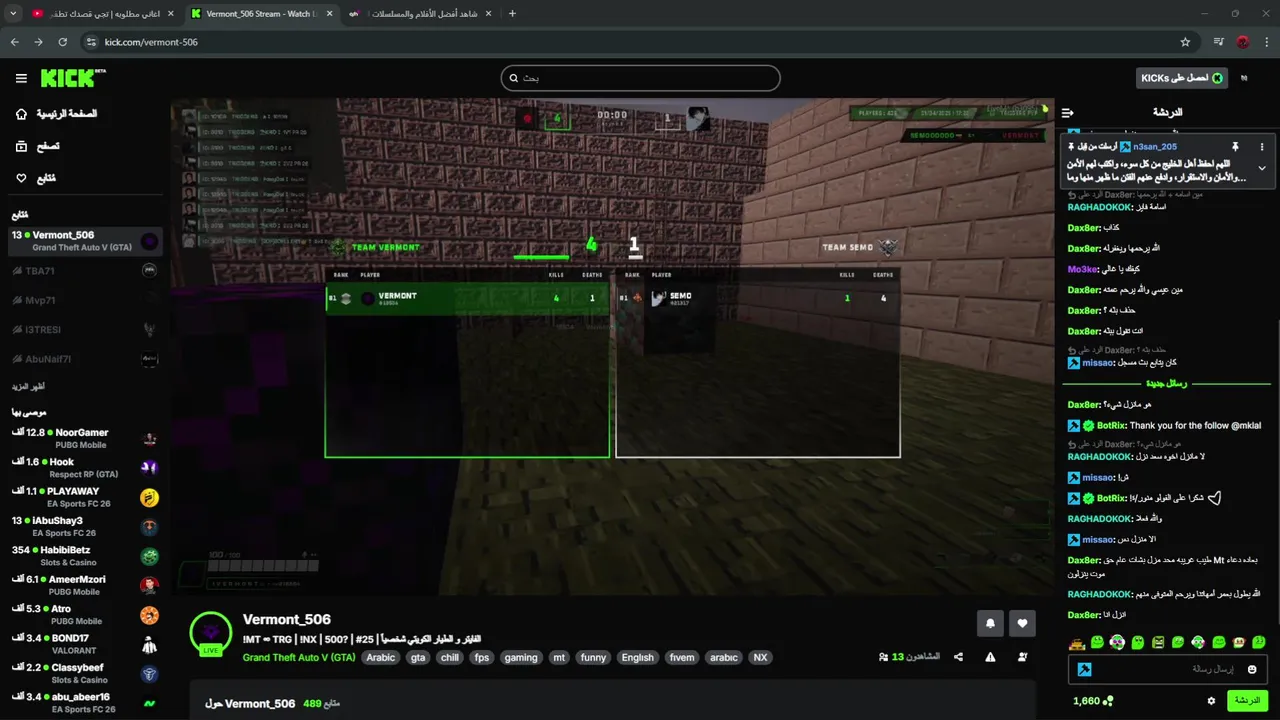The height and width of the screenshot is (720, 1280).
Task: Click the gaming stream tag
Action: point(521,658)
